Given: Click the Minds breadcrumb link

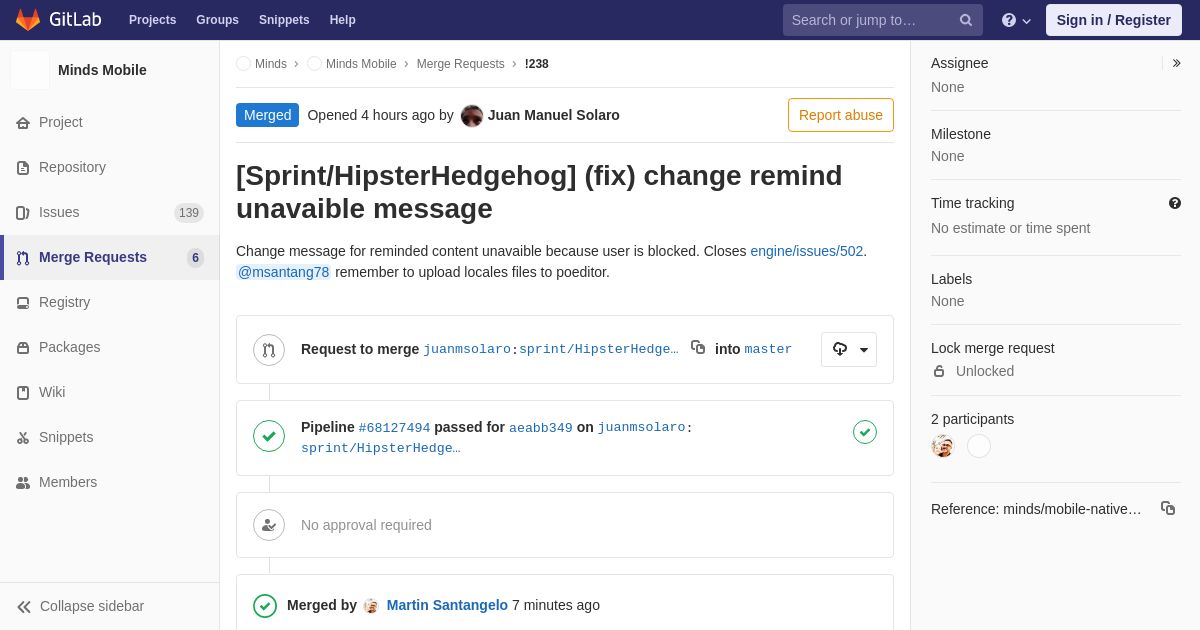Looking at the screenshot, I should 270,64.
